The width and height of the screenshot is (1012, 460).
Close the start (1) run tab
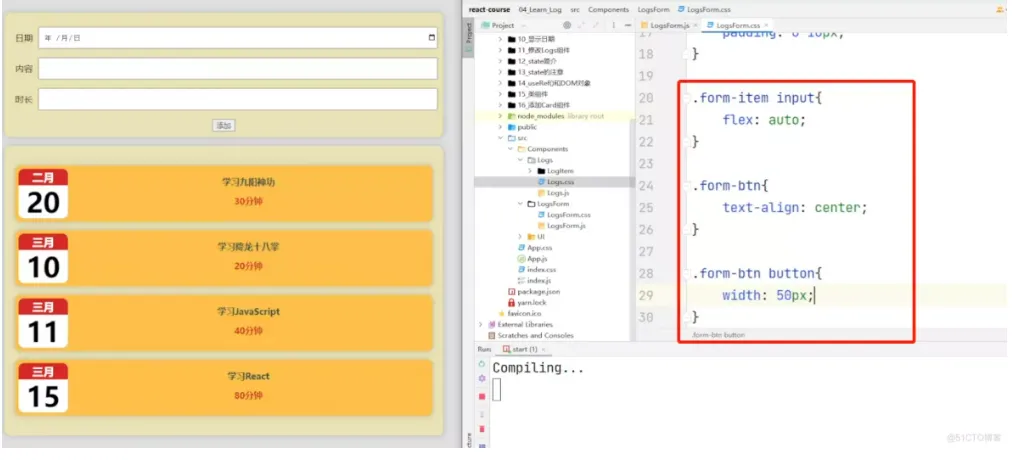543,349
